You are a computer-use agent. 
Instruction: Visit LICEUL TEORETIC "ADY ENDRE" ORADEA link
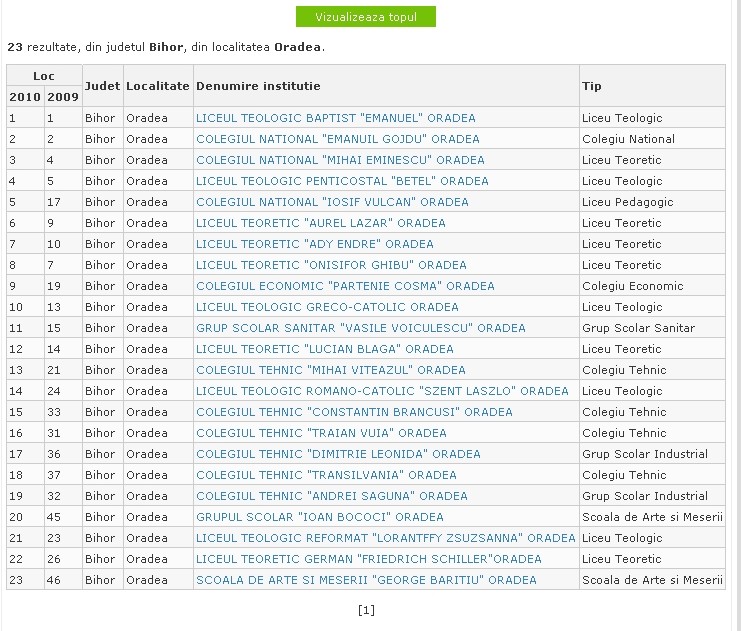click(315, 244)
